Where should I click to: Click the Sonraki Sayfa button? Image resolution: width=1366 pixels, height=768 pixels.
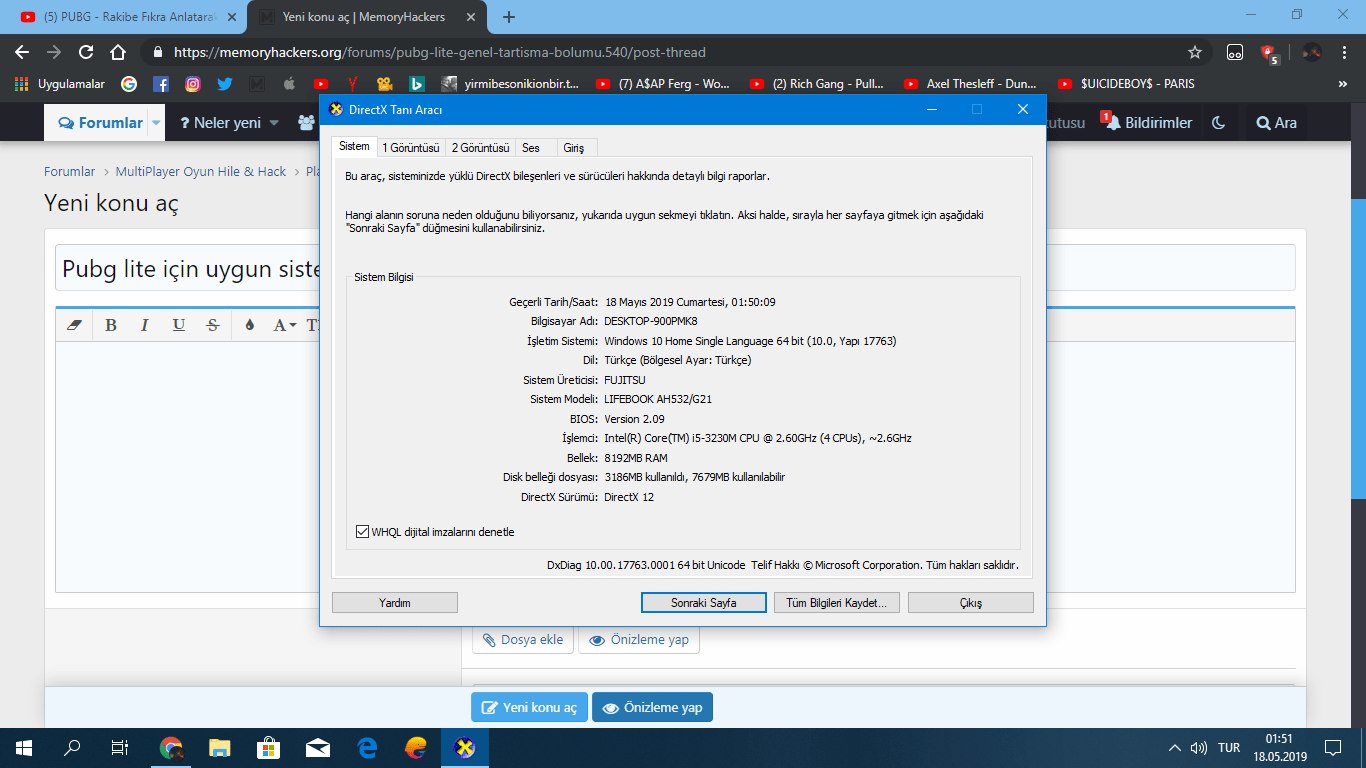(704, 603)
